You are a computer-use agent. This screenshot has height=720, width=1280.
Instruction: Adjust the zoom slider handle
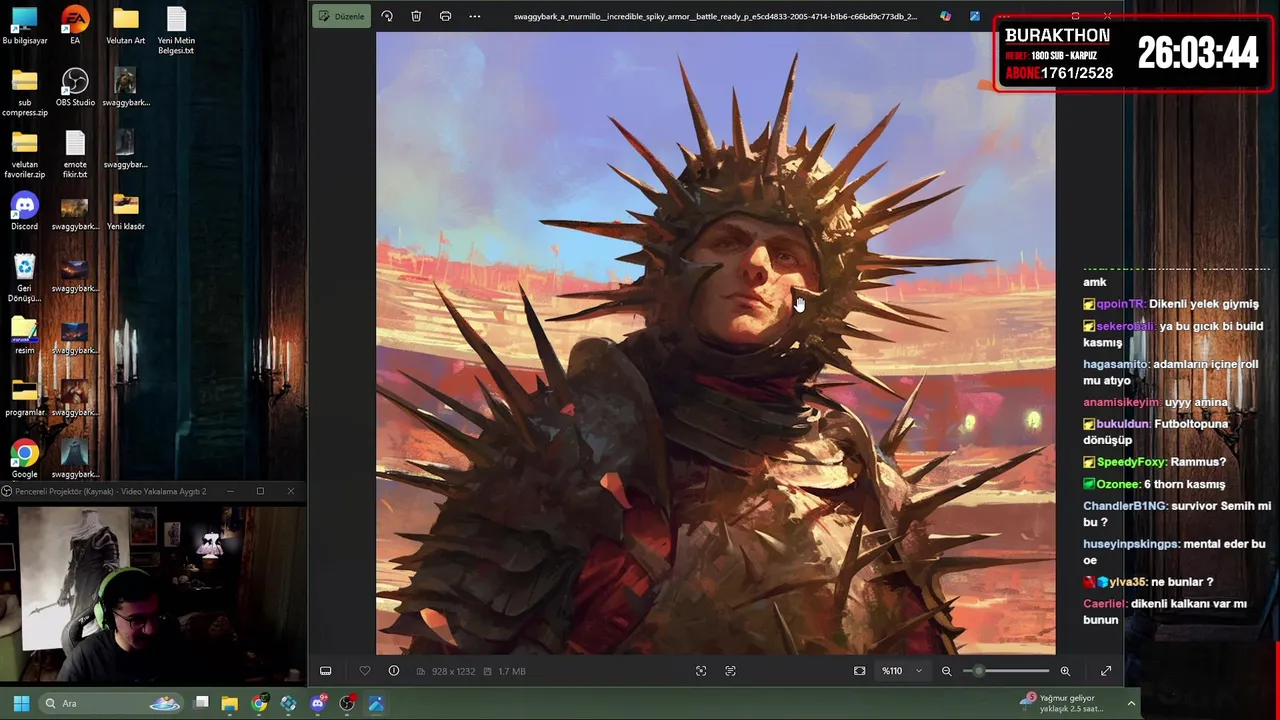coord(979,671)
